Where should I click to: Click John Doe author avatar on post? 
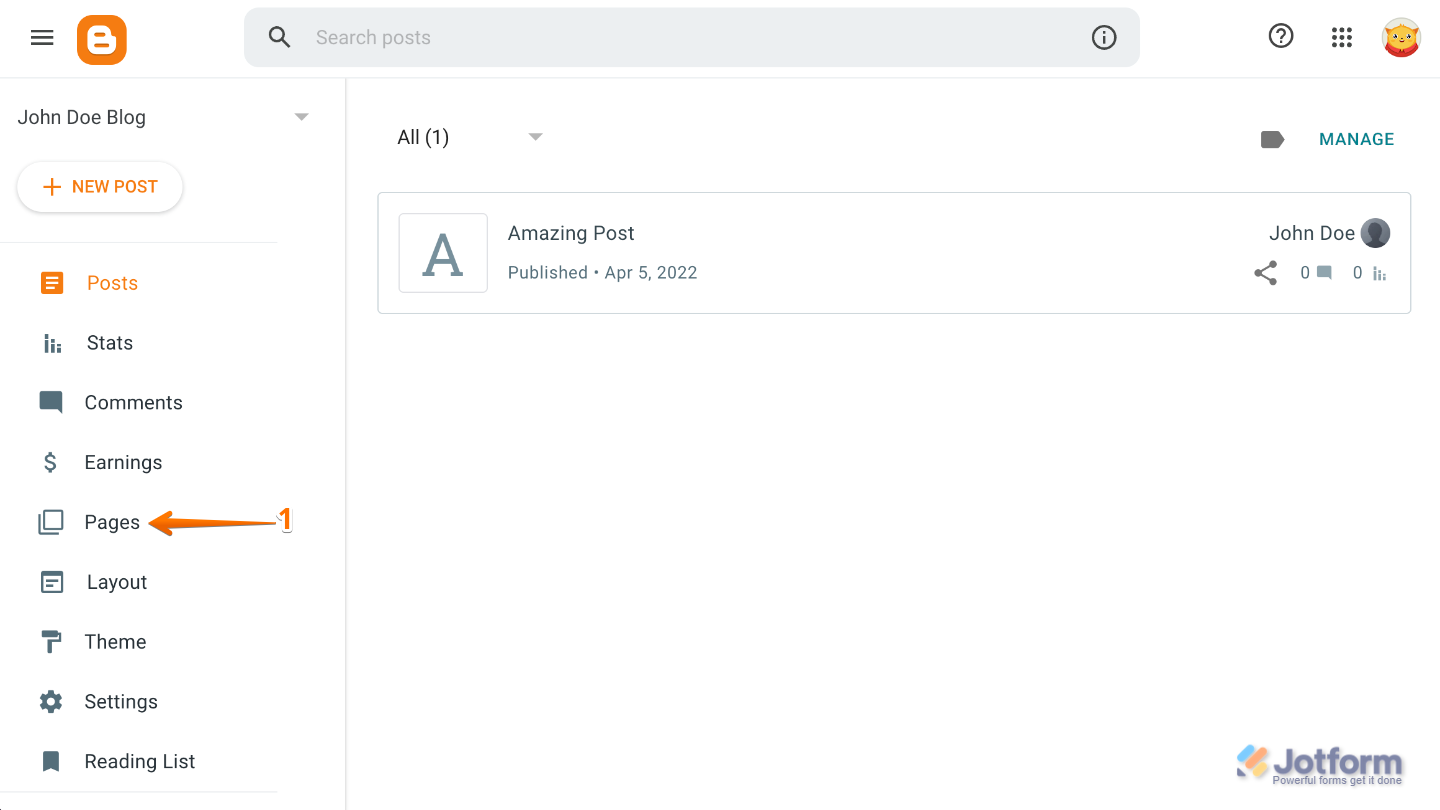point(1376,233)
